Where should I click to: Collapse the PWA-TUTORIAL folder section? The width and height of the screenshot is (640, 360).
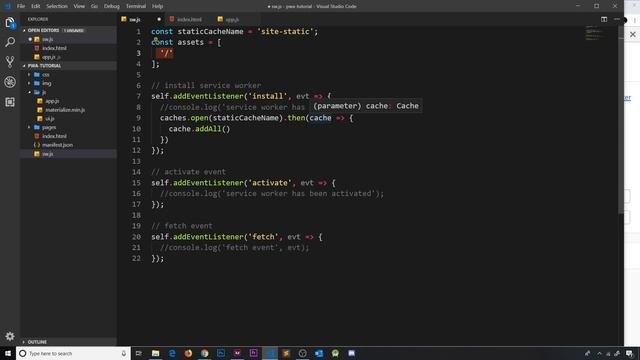coord(69,65)
